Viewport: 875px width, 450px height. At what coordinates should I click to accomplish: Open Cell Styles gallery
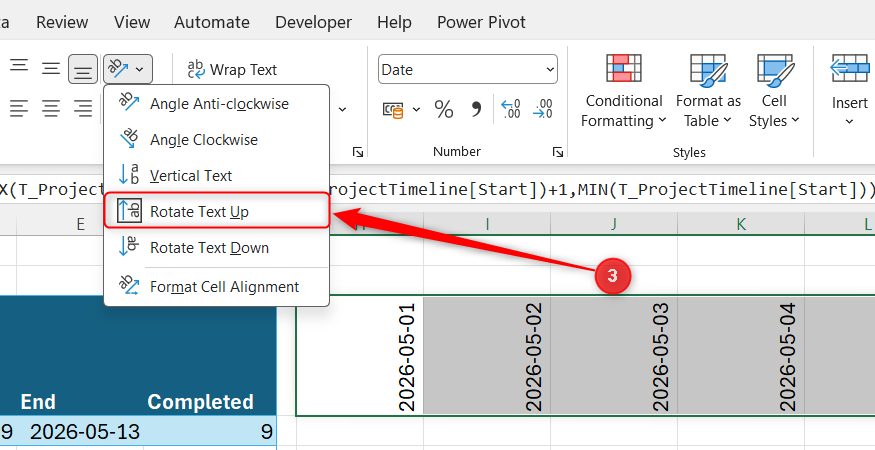coord(775,92)
